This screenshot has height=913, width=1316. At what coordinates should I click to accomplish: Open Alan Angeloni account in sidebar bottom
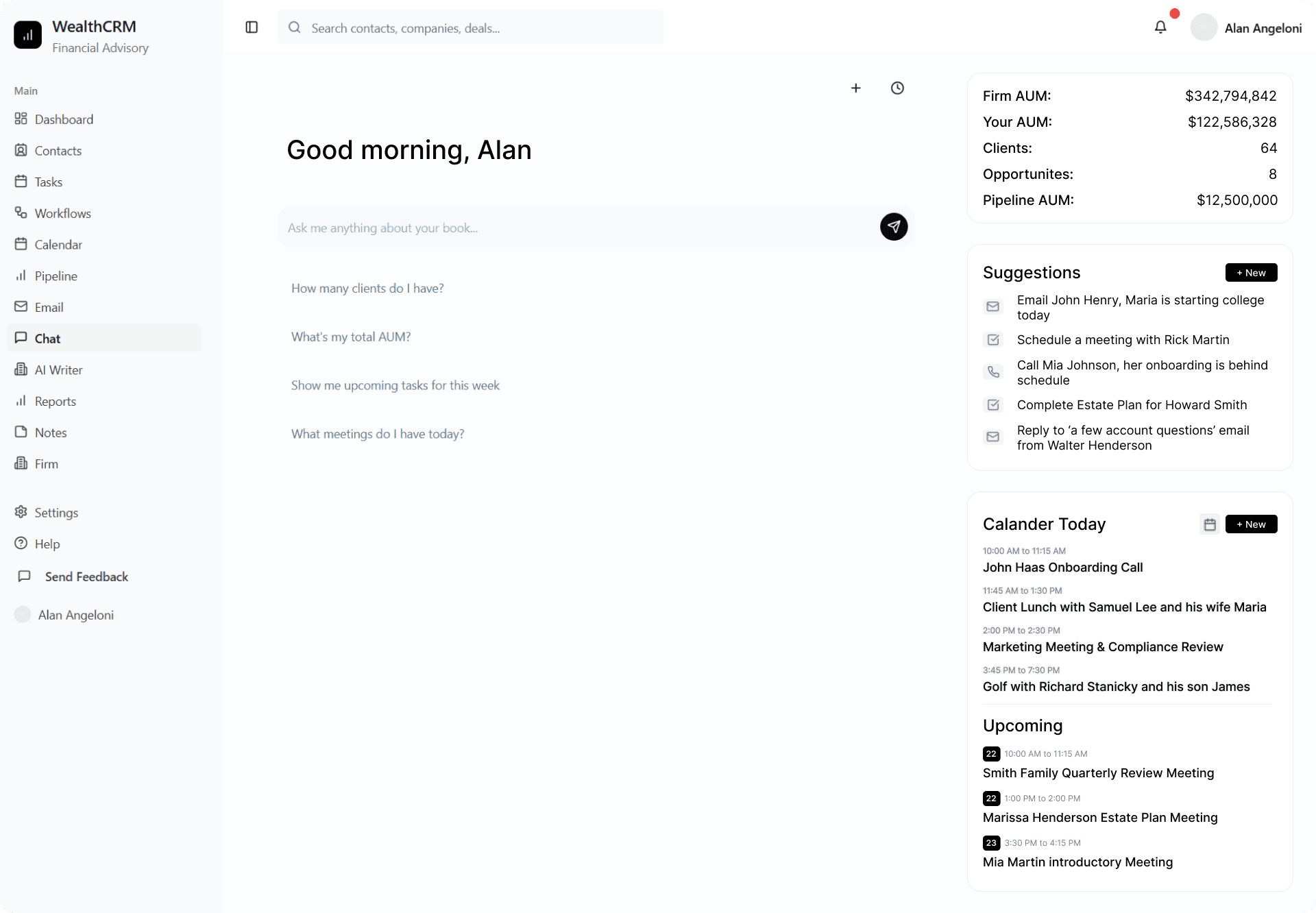(x=75, y=615)
